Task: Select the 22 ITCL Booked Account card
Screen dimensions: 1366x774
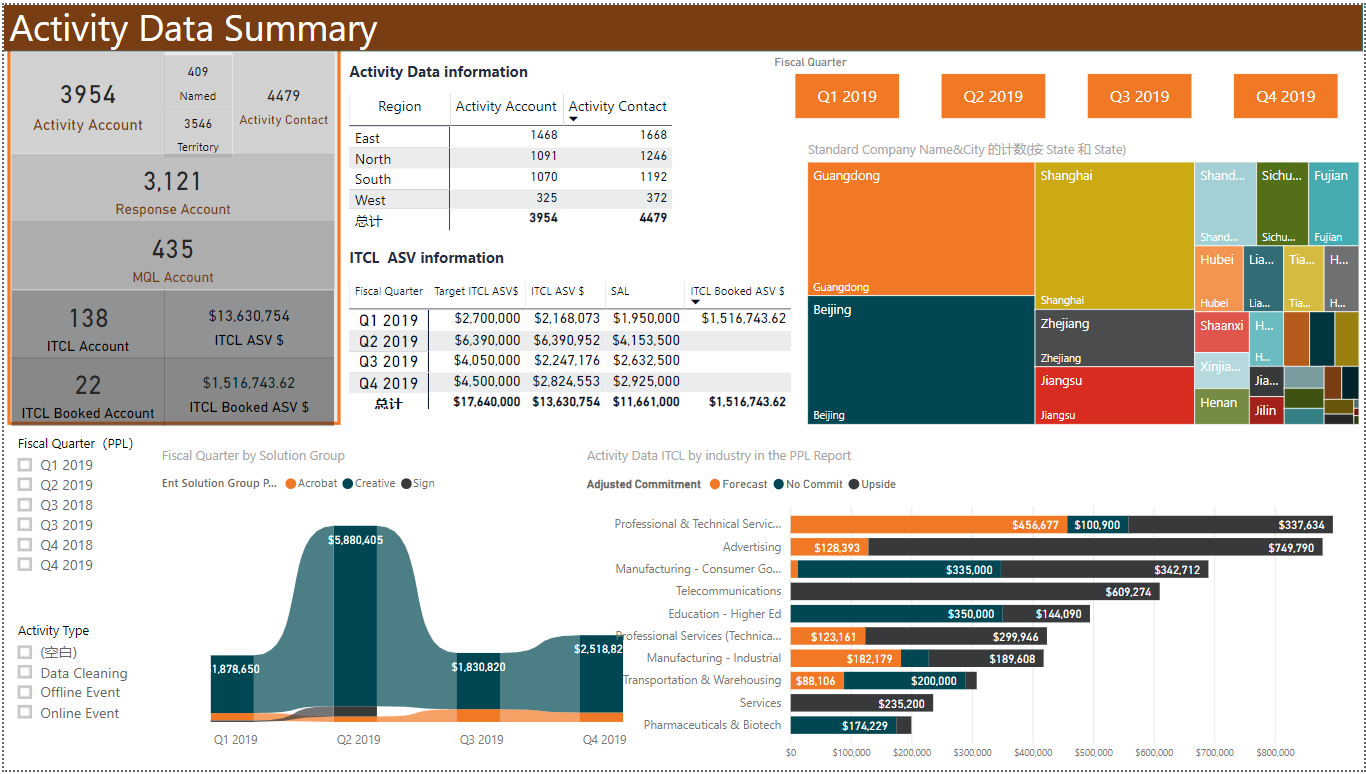Action: coord(88,391)
